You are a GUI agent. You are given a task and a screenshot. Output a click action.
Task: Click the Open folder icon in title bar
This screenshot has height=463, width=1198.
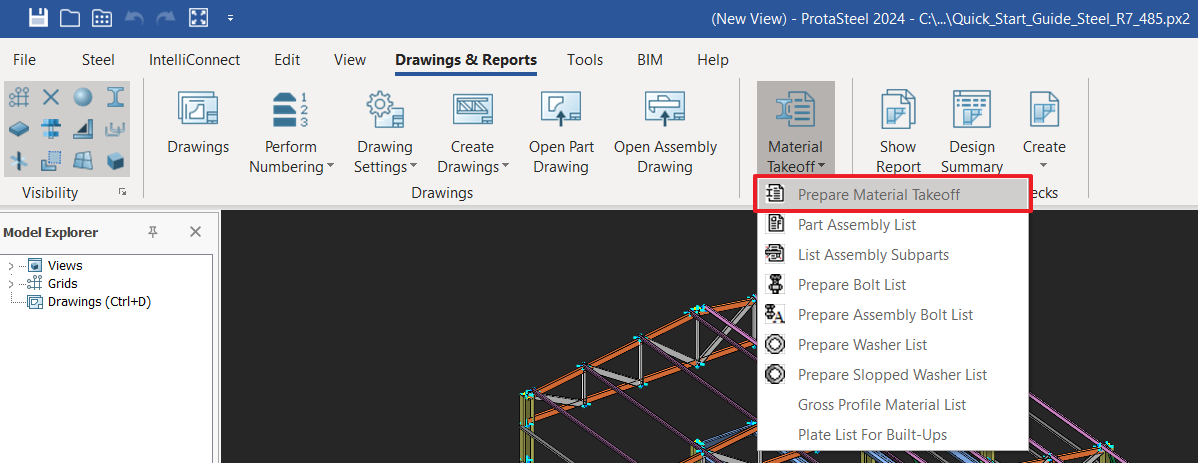coord(70,18)
